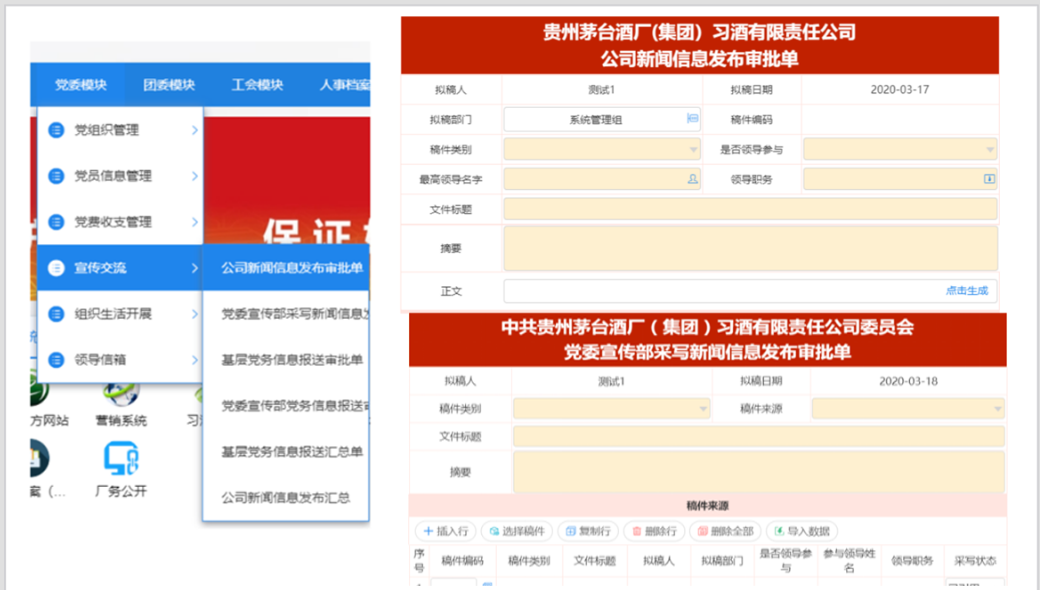Click round icon beside 党组织管理
This screenshot has width=1040, height=590.
coord(56,130)
